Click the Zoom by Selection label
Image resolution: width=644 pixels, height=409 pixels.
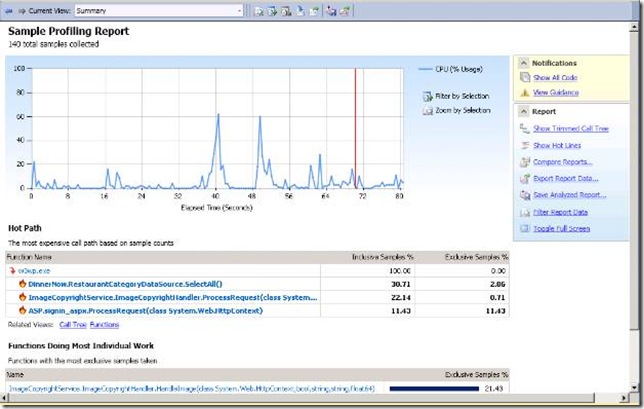click(x=463, y=110)
